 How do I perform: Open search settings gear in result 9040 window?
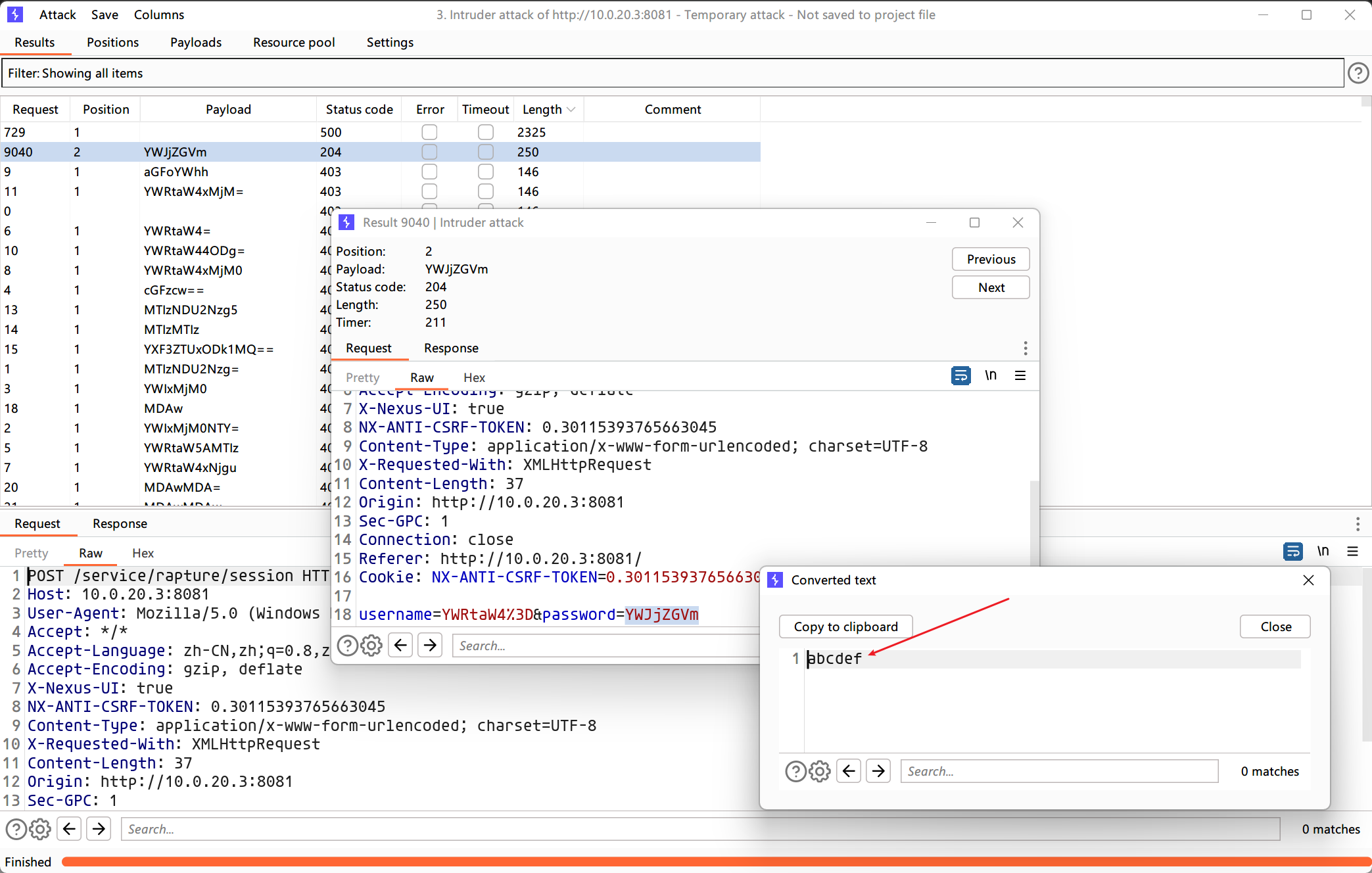point(371,646)
